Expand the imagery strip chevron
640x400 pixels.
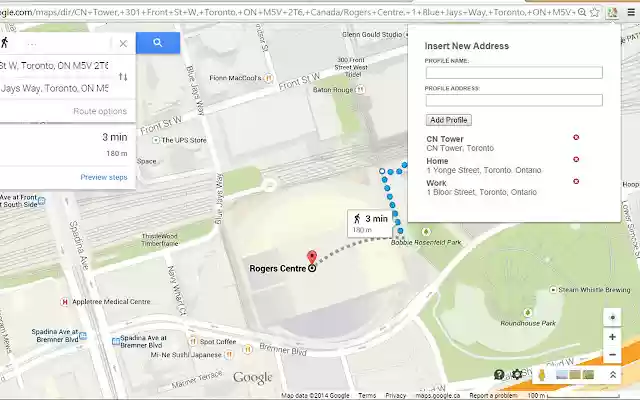[612, 375]
